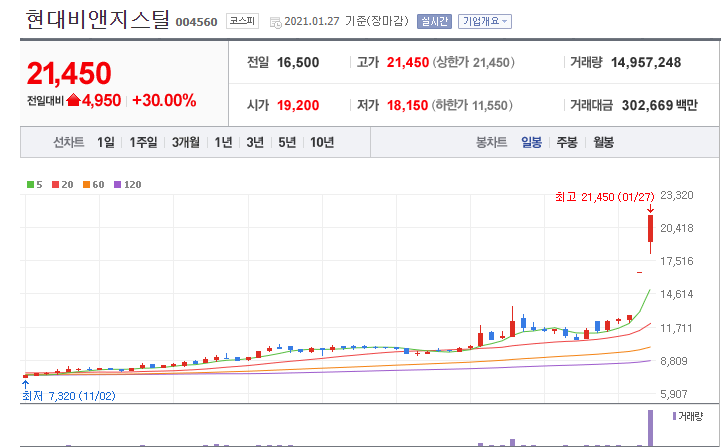This screenshot has height=447, width=721.
Task: Click the 저가 value 18,150
Action: (407, 105)
